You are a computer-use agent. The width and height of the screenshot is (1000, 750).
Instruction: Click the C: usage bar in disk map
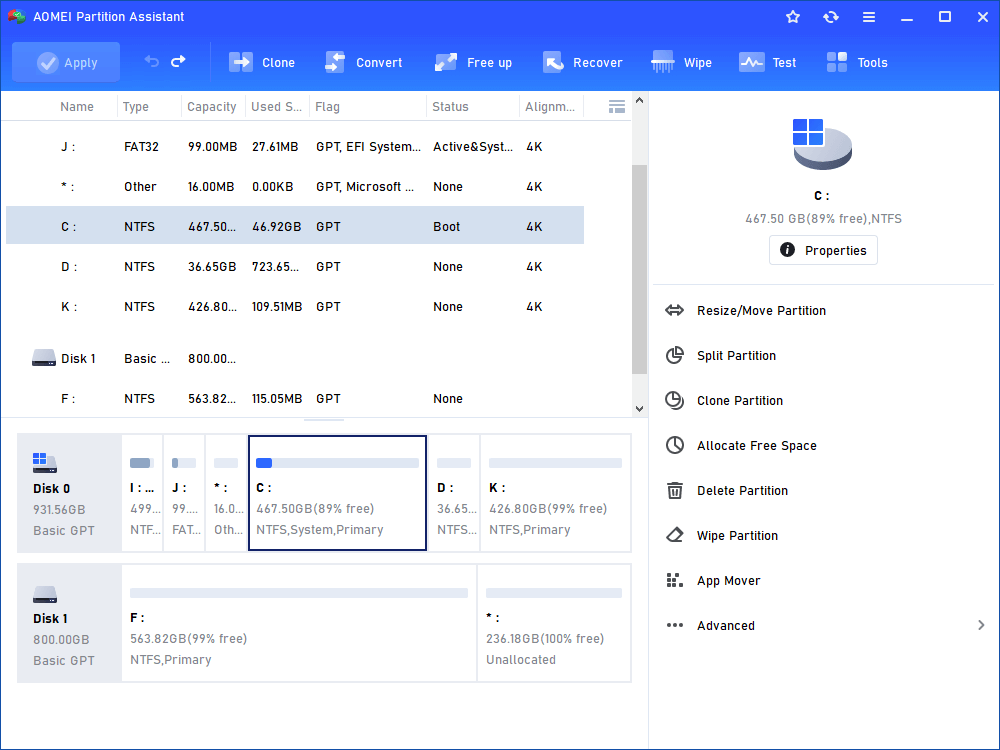tap(337, 463)
